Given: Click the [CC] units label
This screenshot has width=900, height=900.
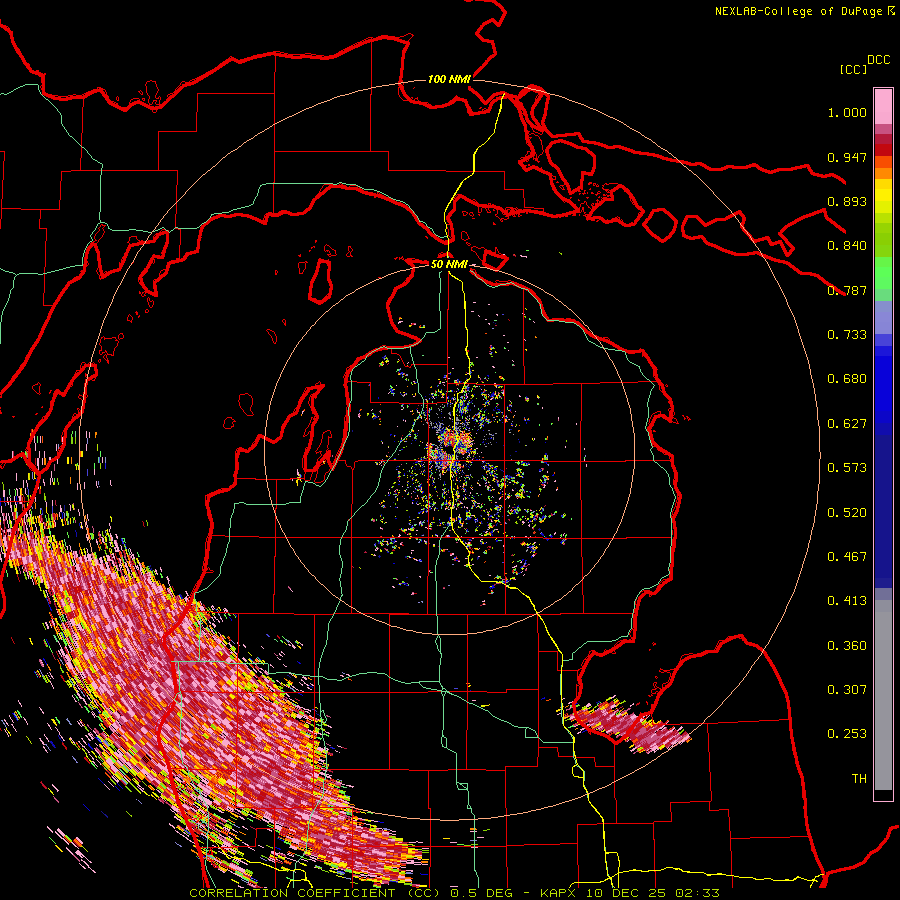Looking at the screenshot, I should 853,69.
